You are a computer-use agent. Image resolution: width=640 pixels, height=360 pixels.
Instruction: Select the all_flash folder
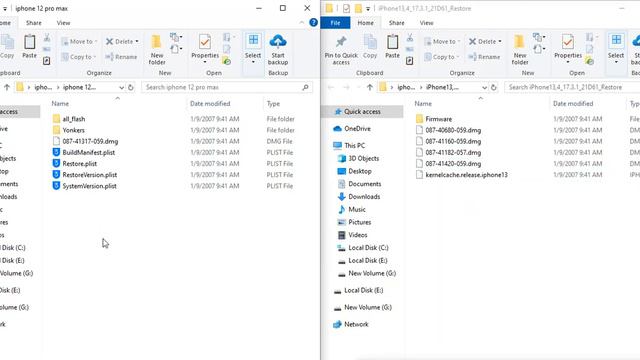pos(74,119)
